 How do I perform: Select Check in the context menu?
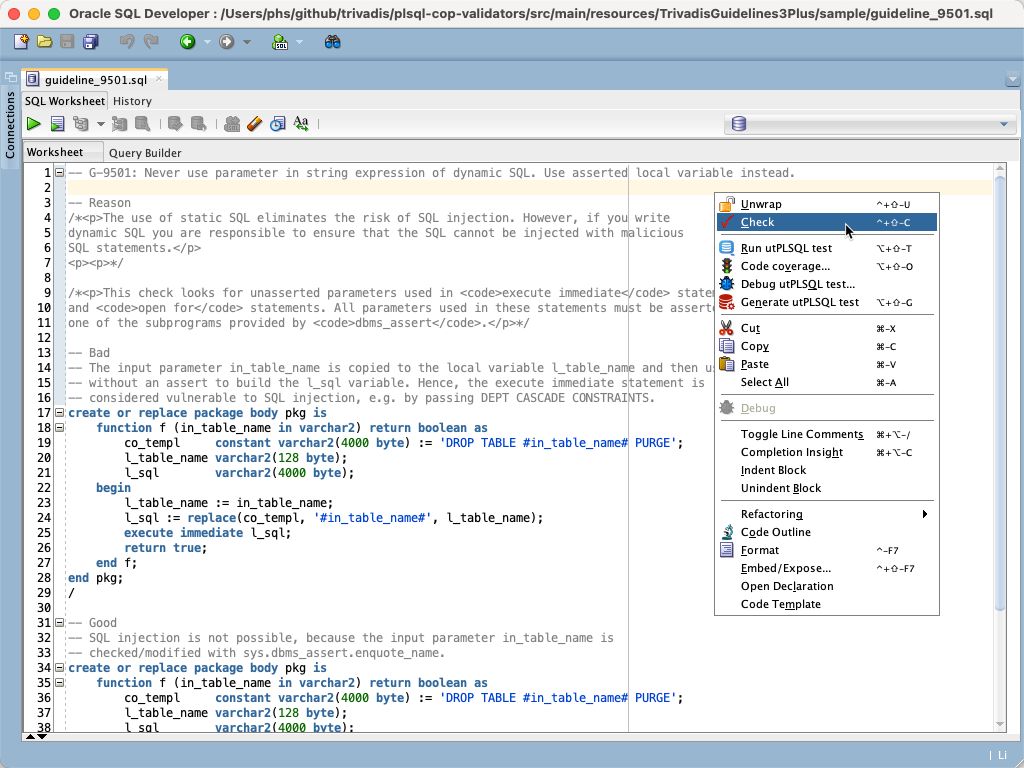(x=827, y=222)
